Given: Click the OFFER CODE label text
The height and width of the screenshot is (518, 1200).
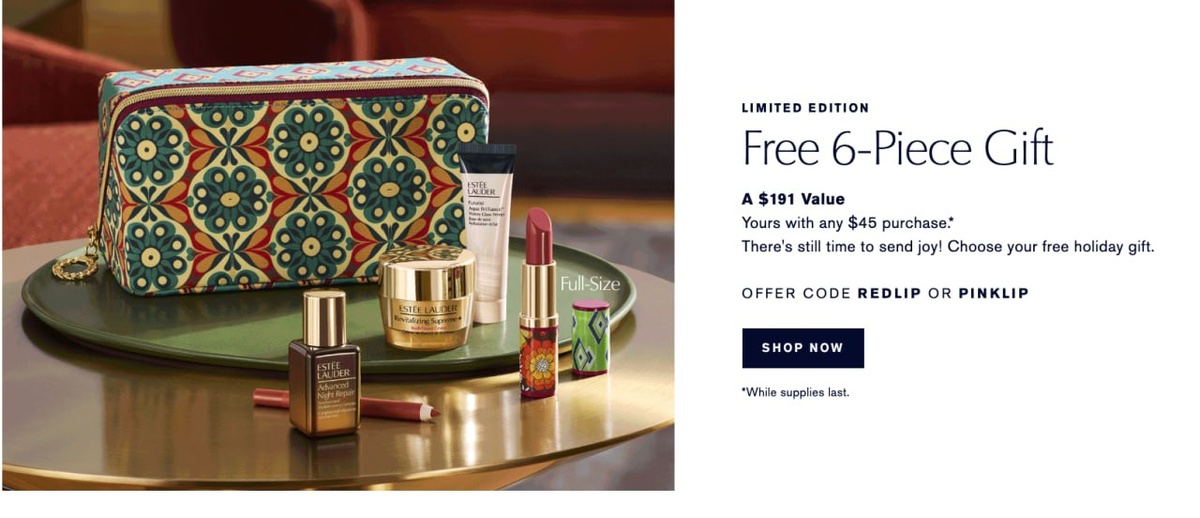Looking at the screenshot, I should coord(796,293).
